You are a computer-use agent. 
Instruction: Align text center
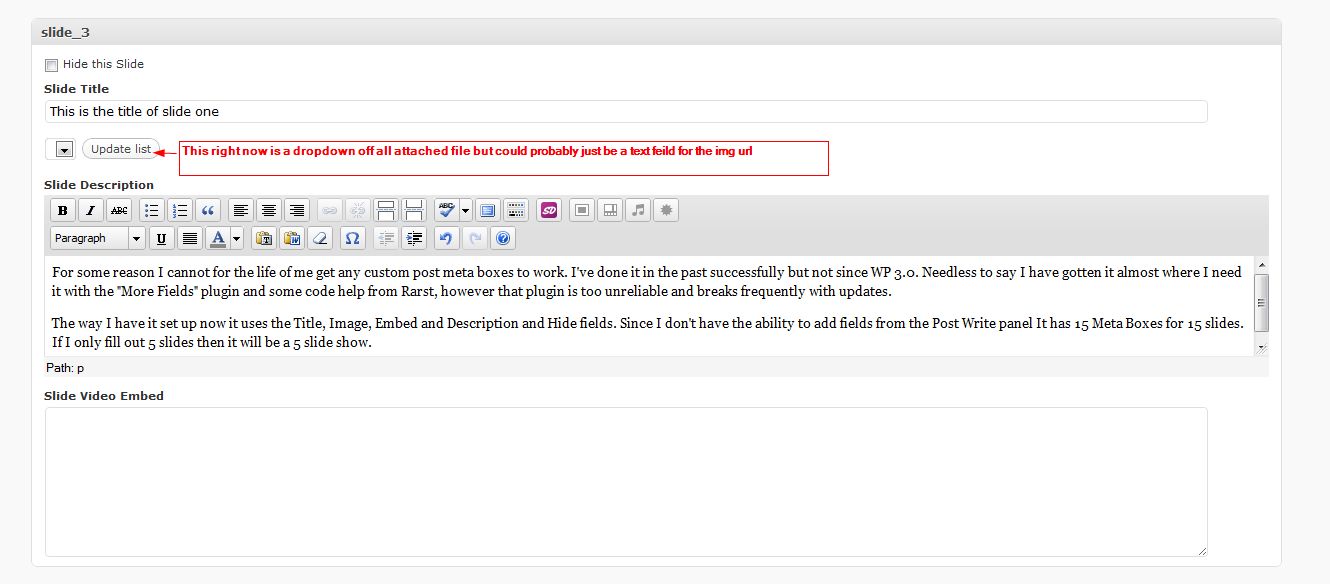click(x=268, y=210)
